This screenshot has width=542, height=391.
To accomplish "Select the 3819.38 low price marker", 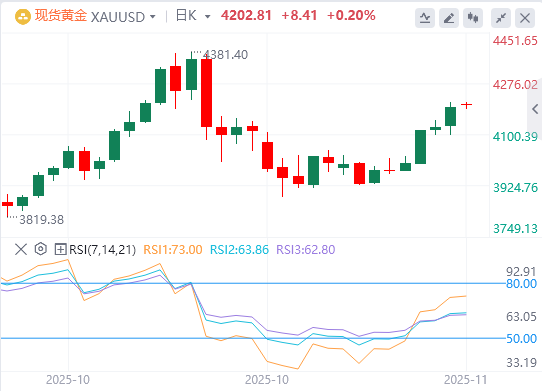I will (41, 220).
